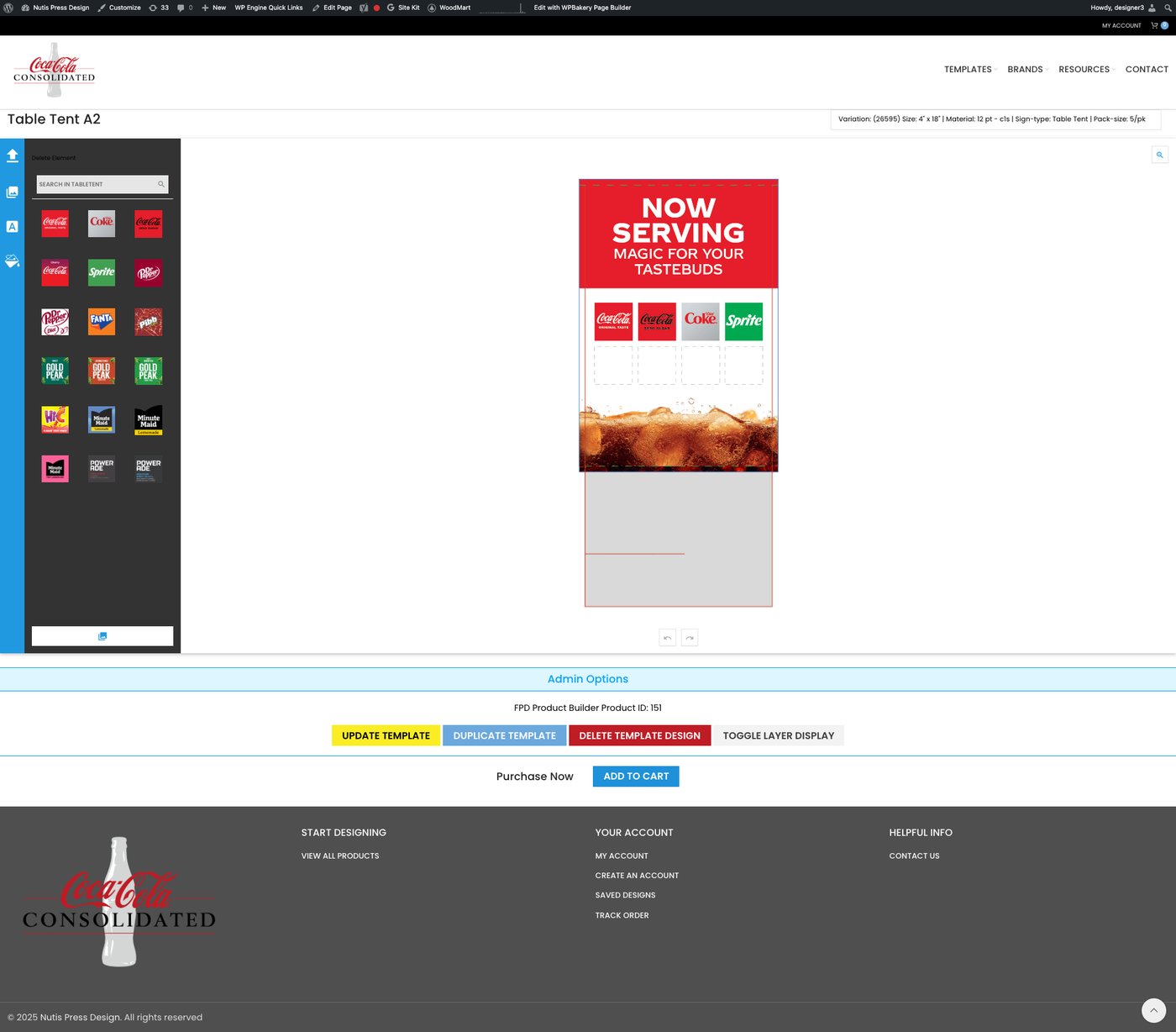This screenshot has height=1032, width=1176.
Task: Open WP Engine Quick Links menu
Action: pyautogui.click(x=269, y=8)
